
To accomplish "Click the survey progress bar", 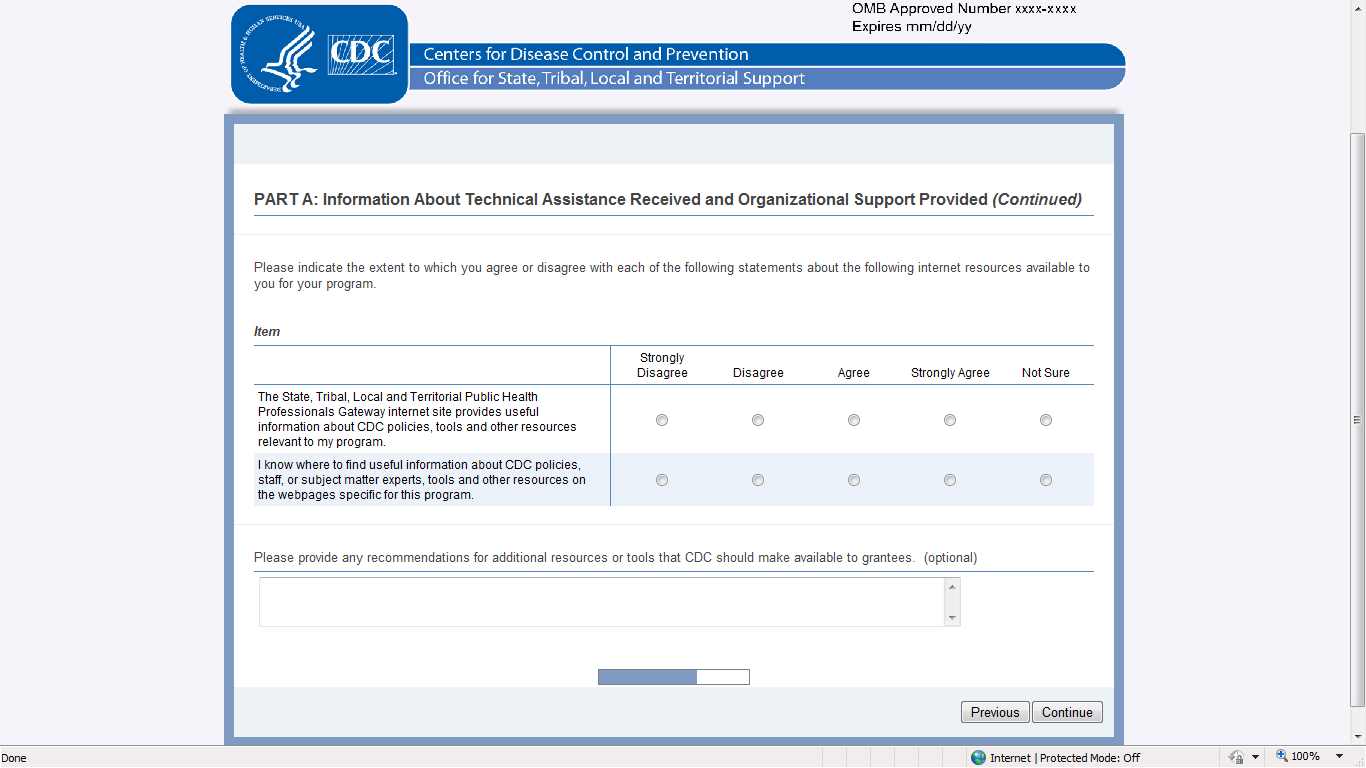I will [673, 677].
